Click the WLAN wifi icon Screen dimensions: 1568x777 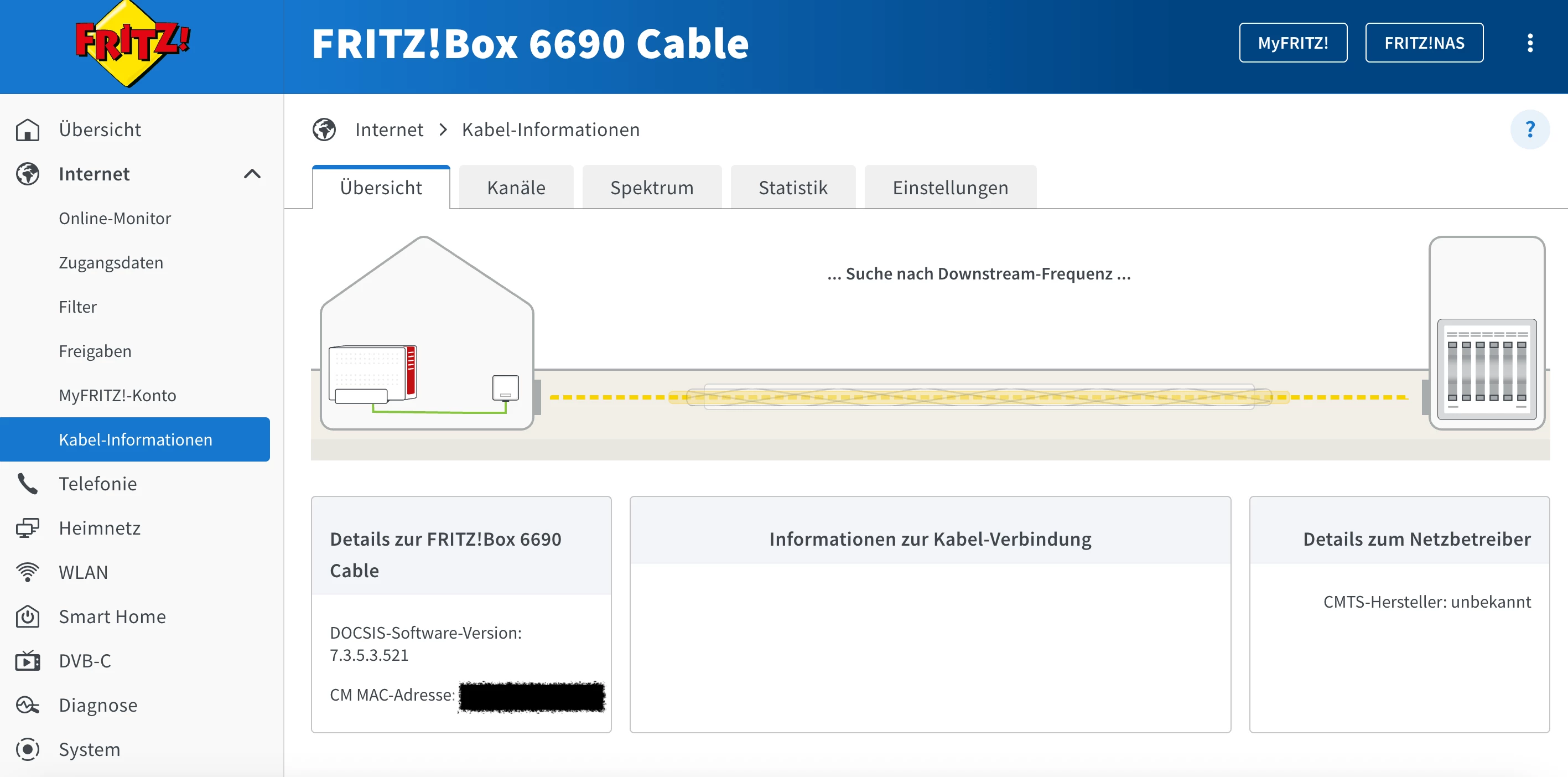coord(28,572)
